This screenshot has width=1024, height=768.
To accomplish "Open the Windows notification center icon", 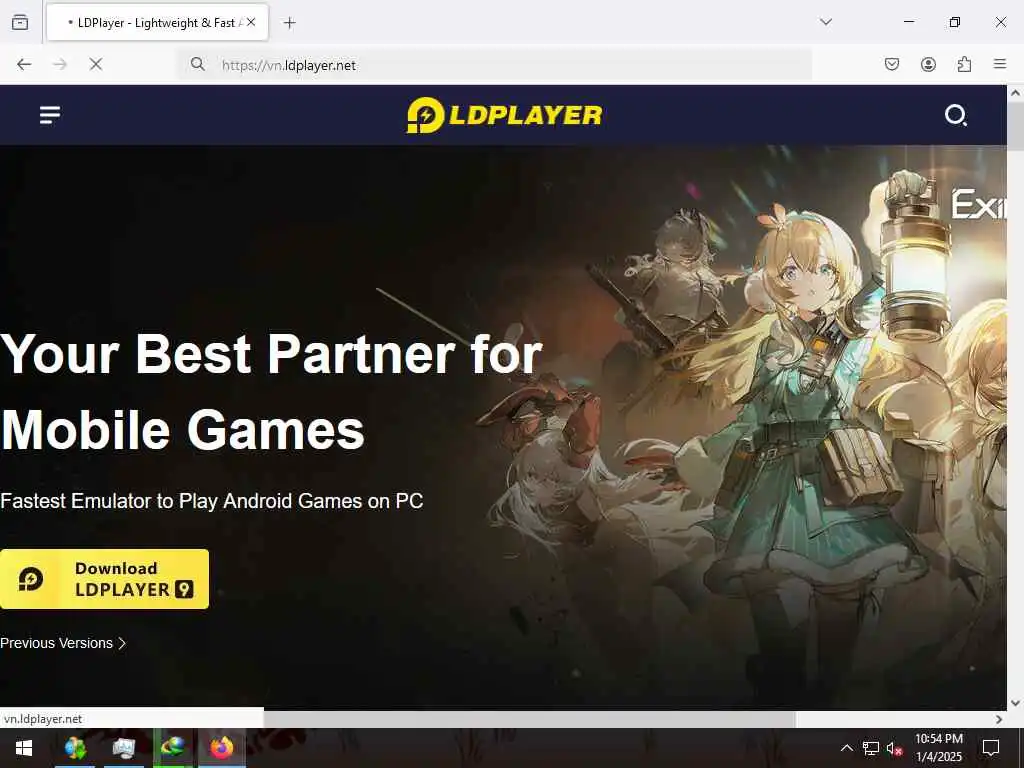I will point(991,748).
